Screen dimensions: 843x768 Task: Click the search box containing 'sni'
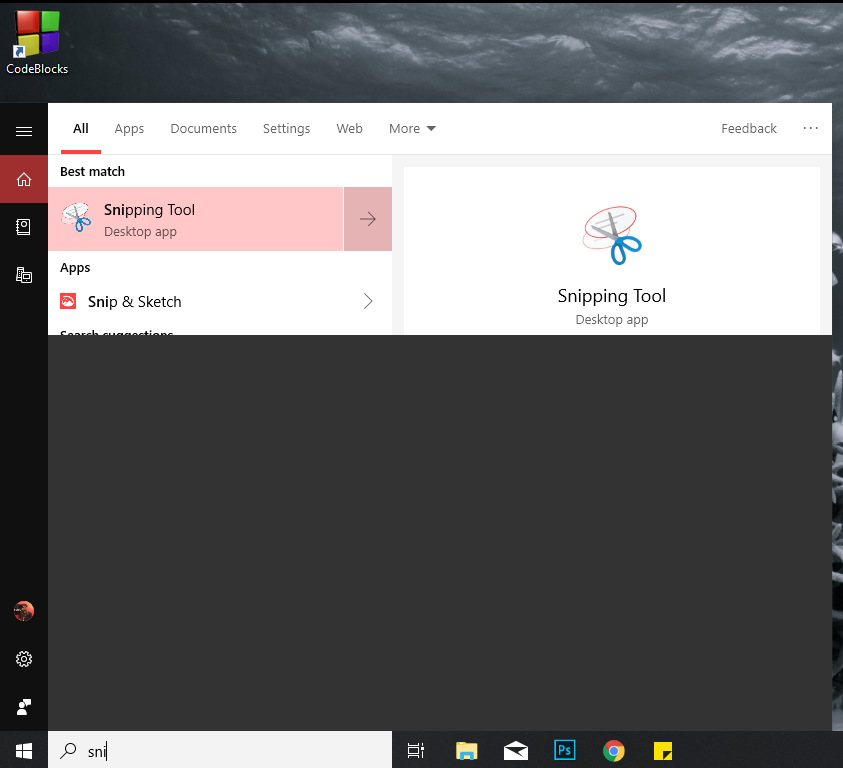[x=220, y=751]
